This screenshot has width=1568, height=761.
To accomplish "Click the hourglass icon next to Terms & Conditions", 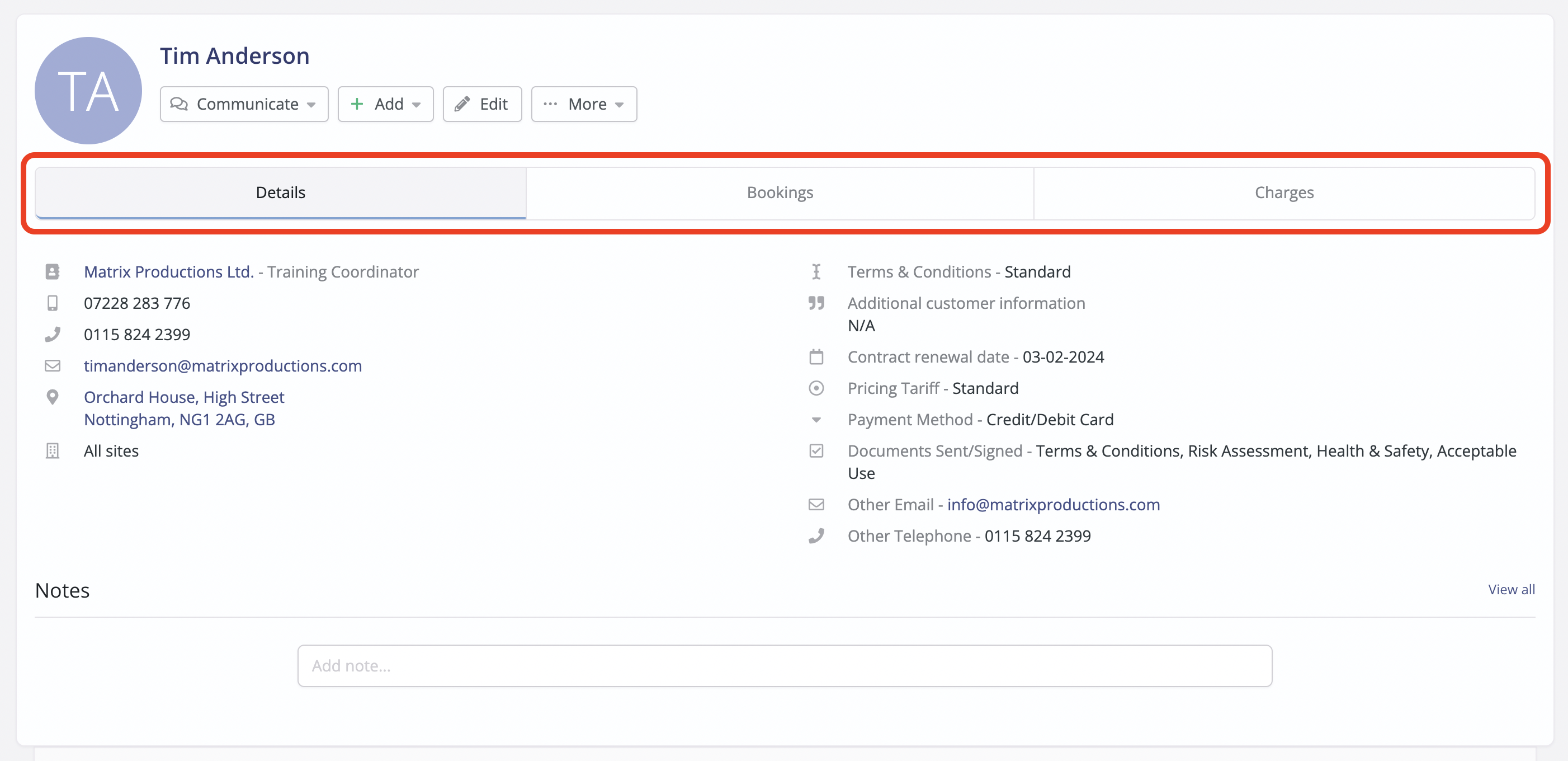I will pyautogui.click(x=816, y=272).
